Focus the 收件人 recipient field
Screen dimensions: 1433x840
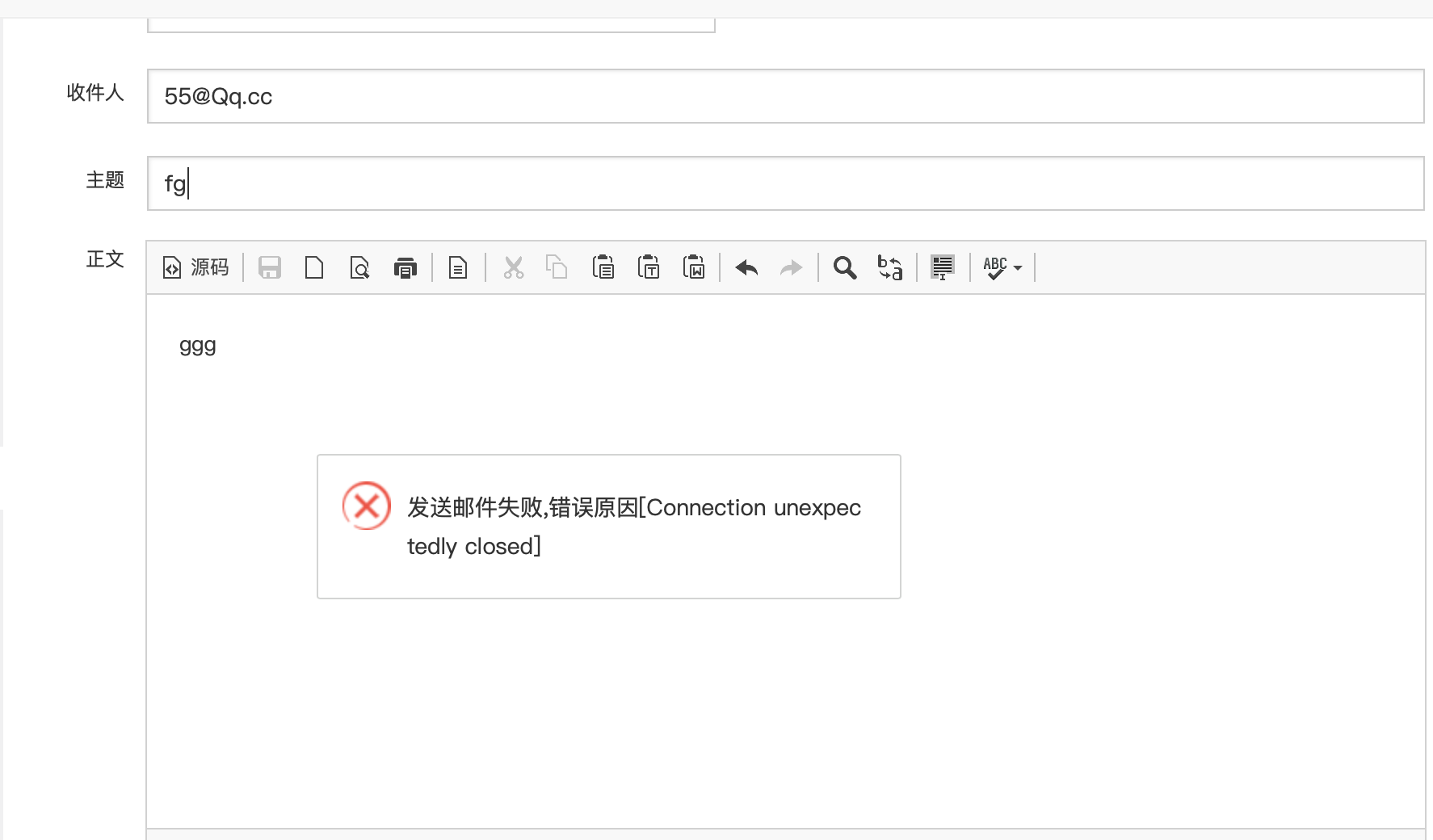(785, 96)
